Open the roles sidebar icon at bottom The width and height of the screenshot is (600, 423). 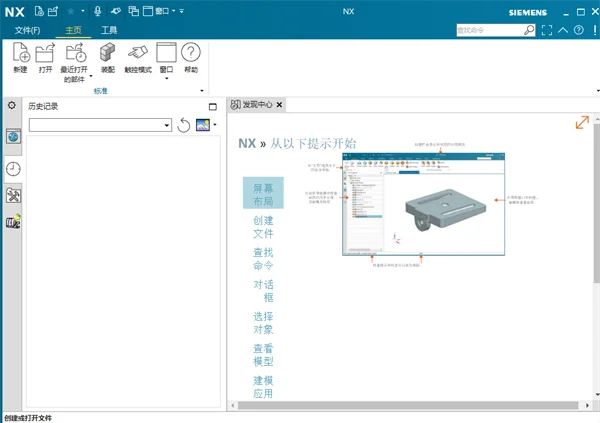point(13,222)
